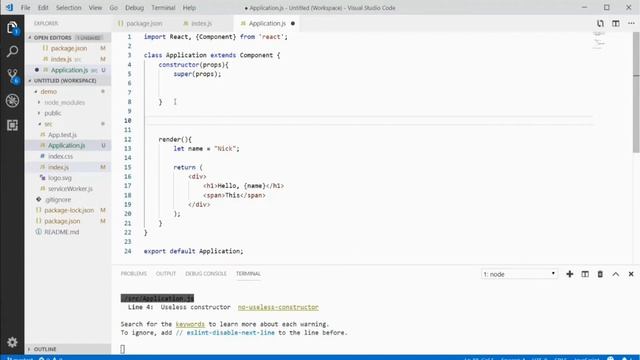Open package-lock.json in file tree
This screenshot has height=360, width=640.
(69, 210)
